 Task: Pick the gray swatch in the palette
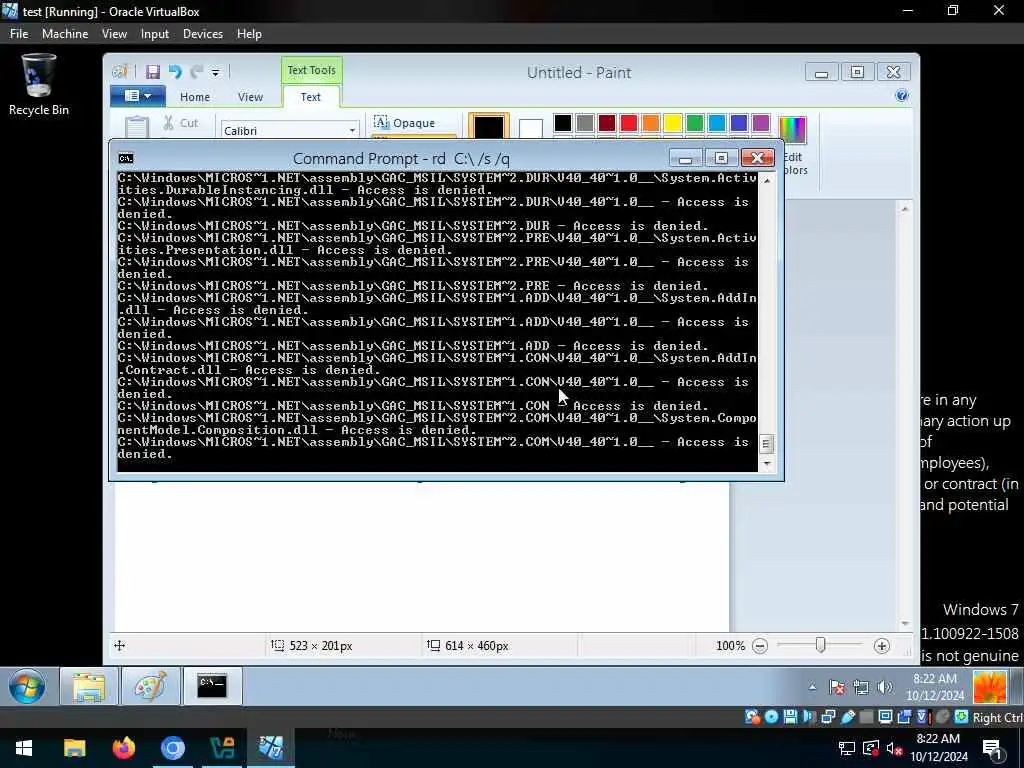coord(584,123)
